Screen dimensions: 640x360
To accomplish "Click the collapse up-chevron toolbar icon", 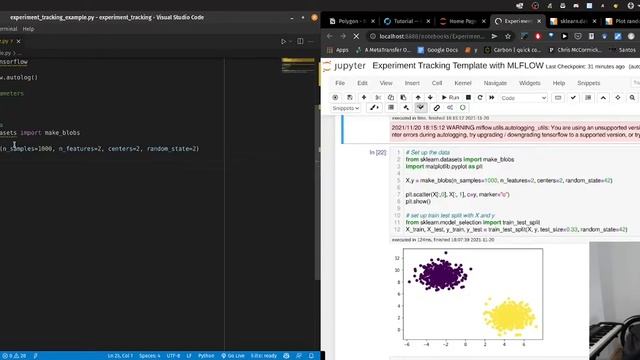I will coord(603,98).
